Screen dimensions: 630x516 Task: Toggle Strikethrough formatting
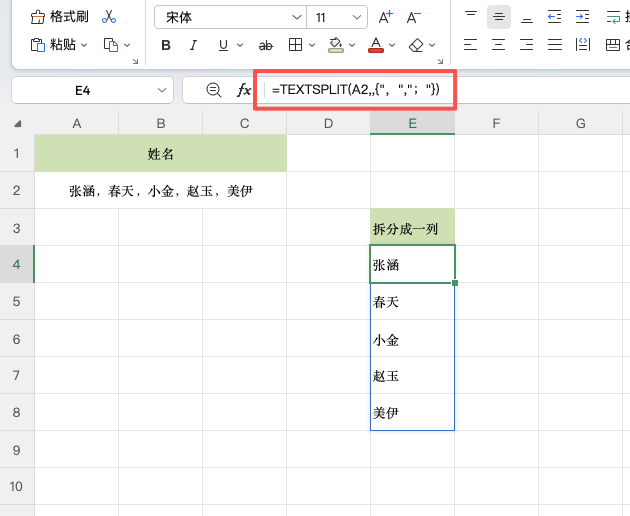[266, 45]
